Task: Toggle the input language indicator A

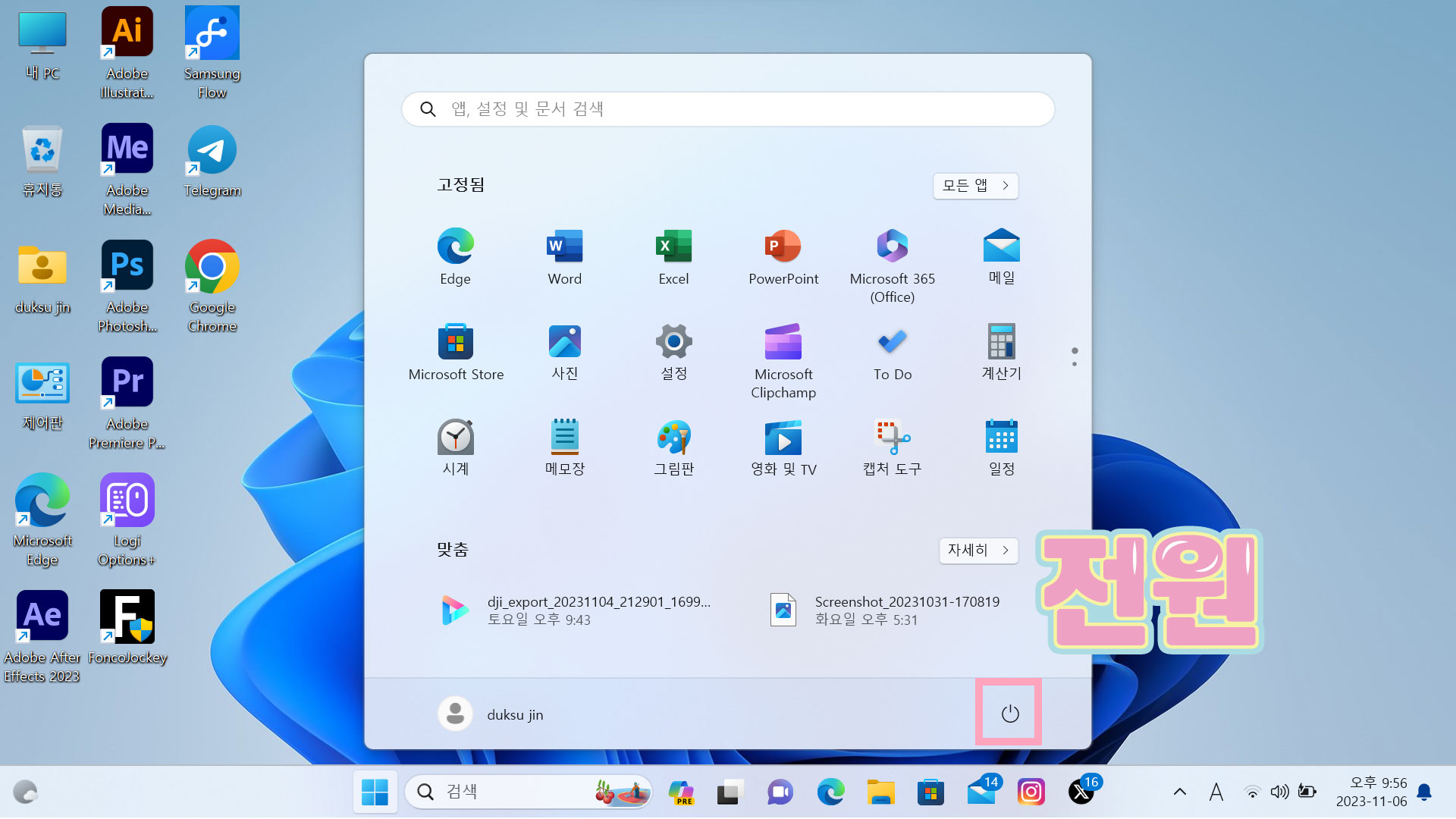Action: [1216, 792]
